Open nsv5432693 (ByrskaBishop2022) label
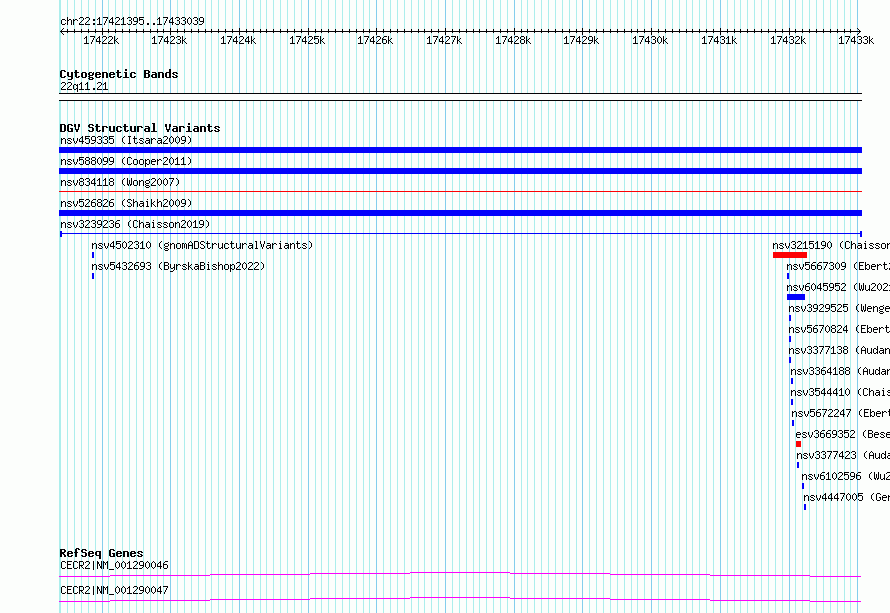The image size is (890, 613). (178, 266)
